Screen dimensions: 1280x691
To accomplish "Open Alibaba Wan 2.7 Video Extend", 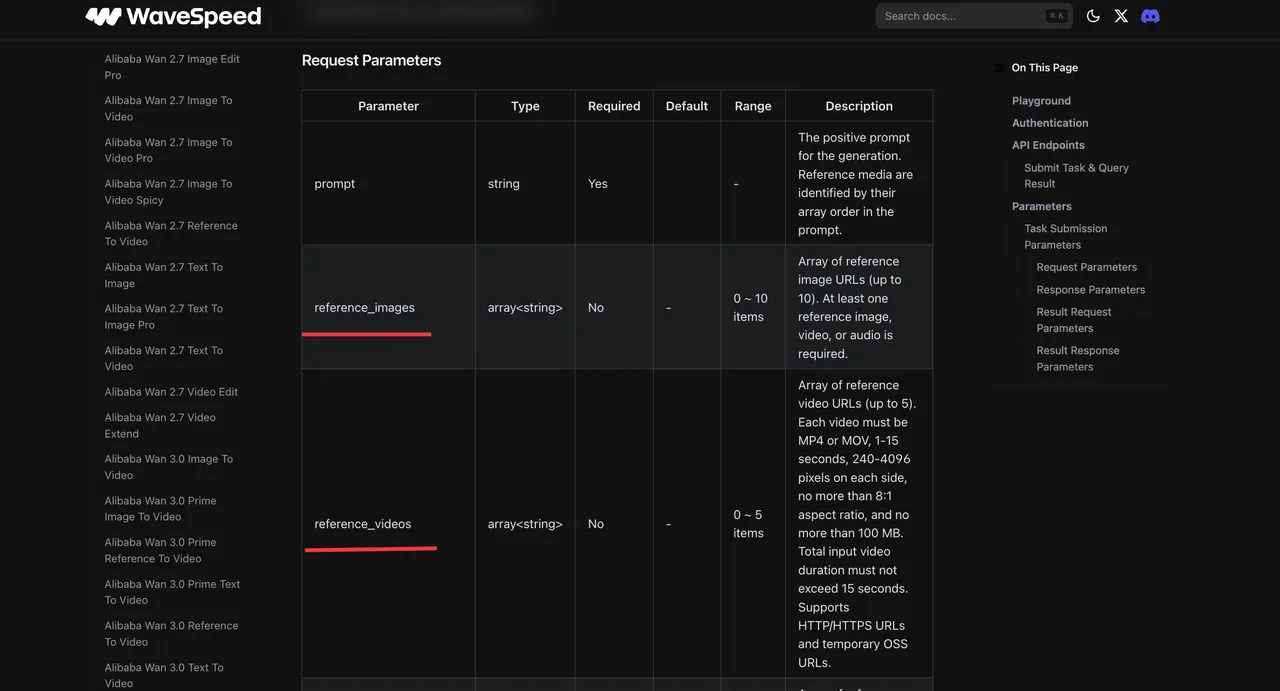I will (160, 425).
